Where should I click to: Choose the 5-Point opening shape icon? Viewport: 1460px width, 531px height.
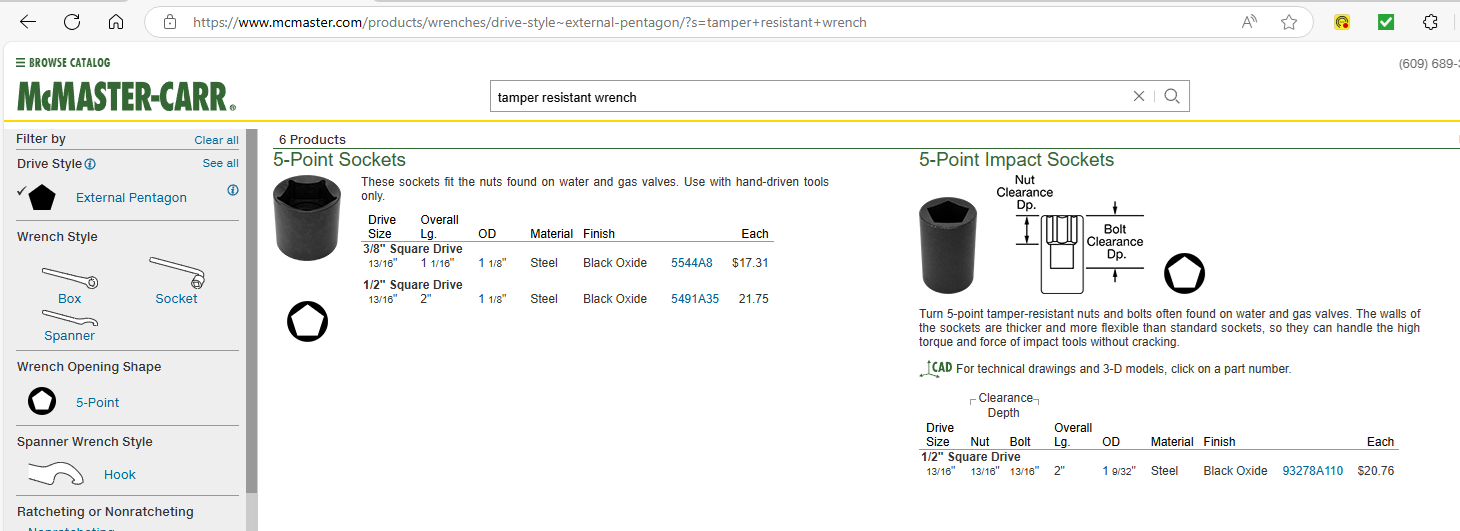point(42,402)
